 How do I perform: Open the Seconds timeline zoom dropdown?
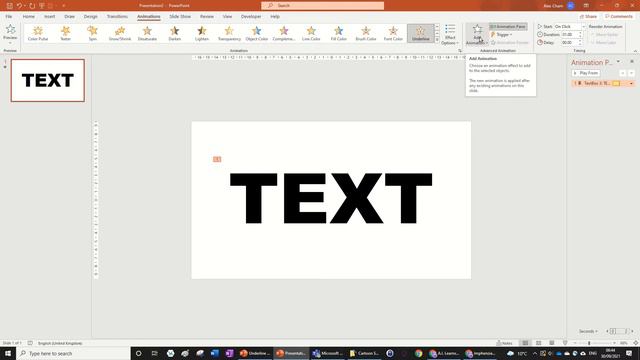[x=588, y=331]
